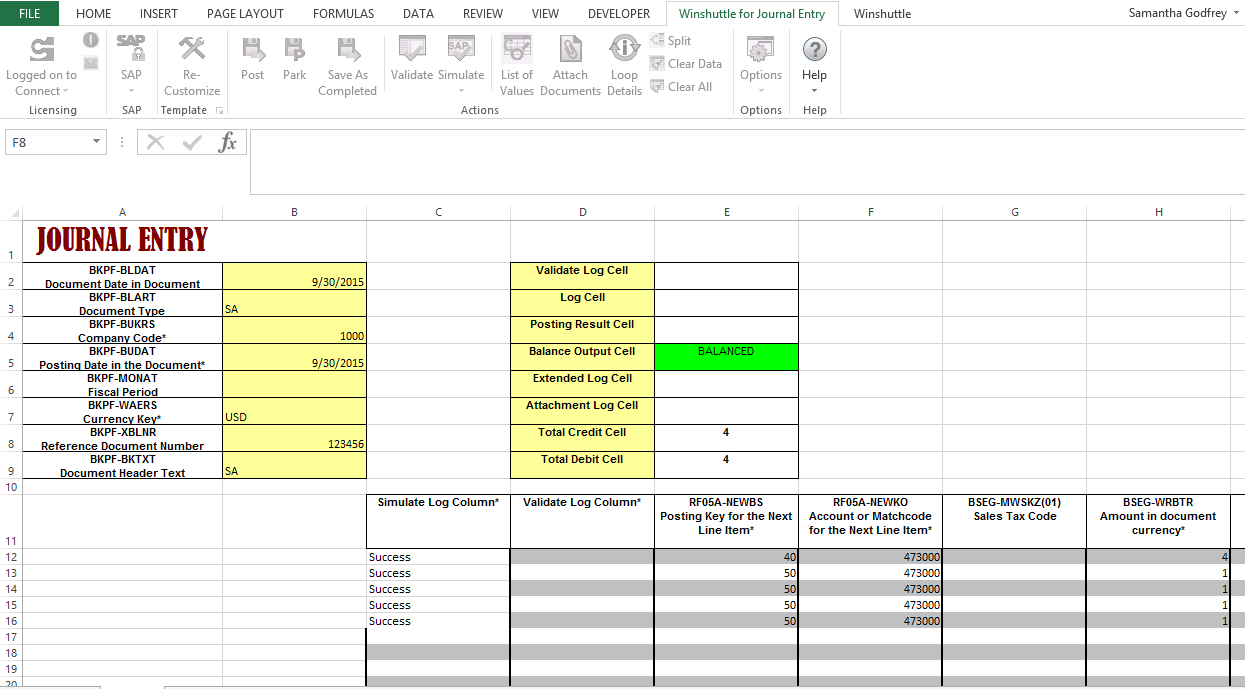Switch to the DEVELOPER tab
Image resolution: width=1245 pixels, height=689 pixels.
click(x=619, y=13)
